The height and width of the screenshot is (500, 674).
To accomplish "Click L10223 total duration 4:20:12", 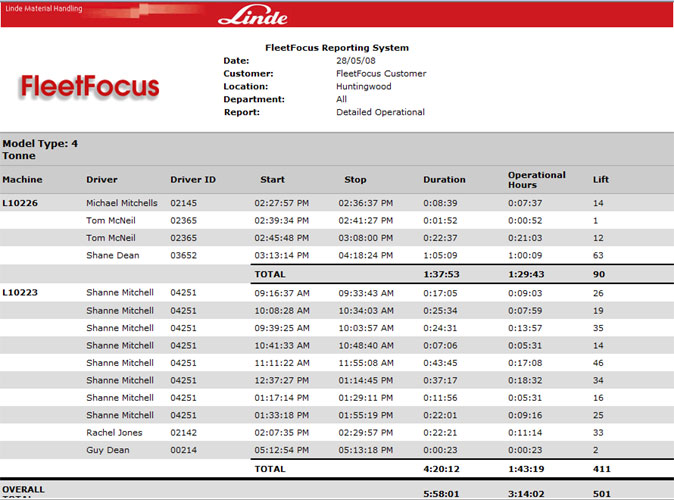I will 441,469.
